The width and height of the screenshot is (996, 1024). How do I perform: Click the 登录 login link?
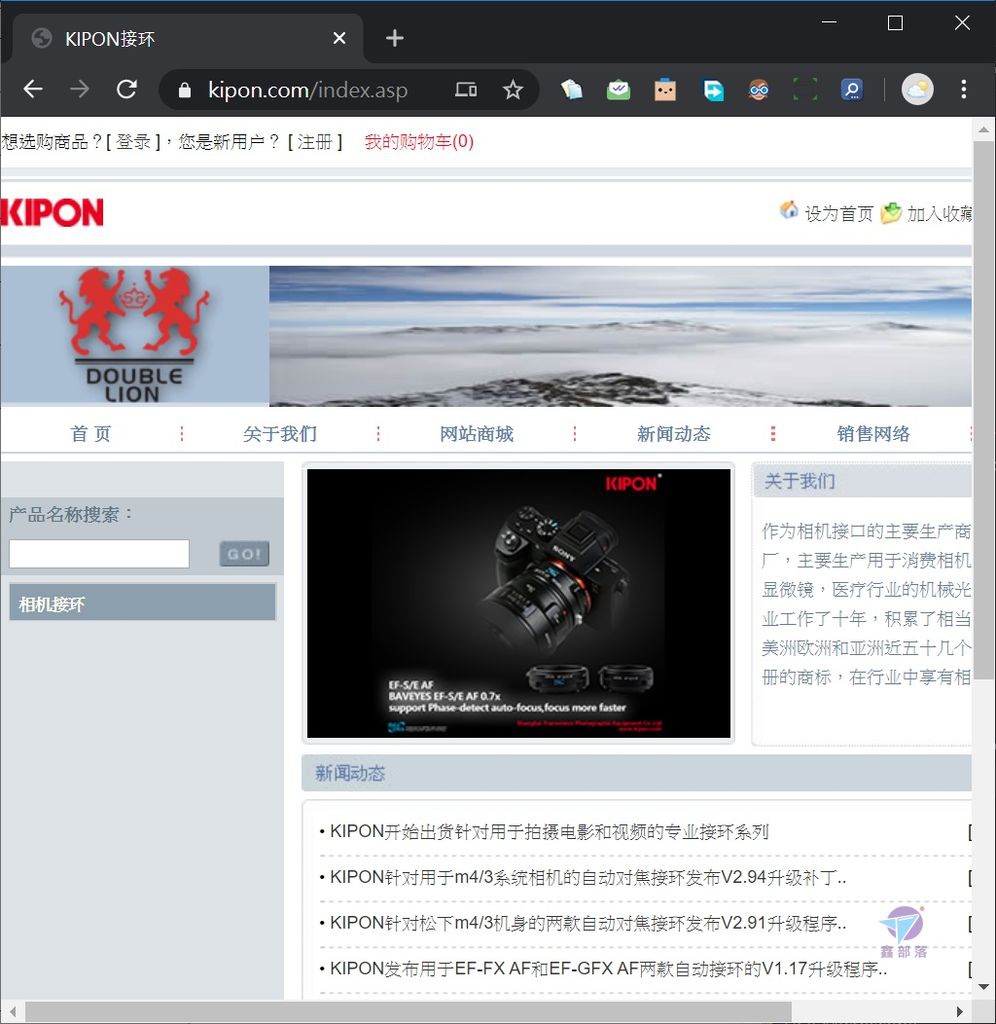point(134,142)
